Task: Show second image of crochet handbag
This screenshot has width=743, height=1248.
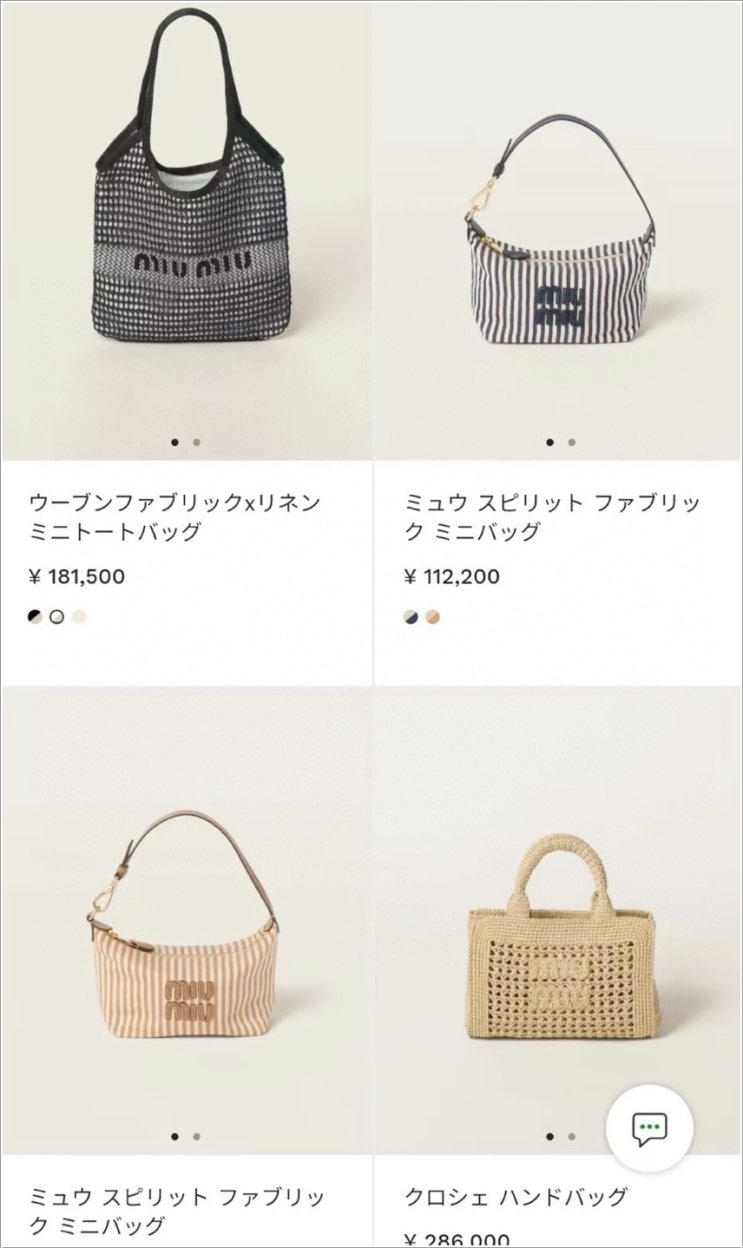Action: (x=572, y=1136)
